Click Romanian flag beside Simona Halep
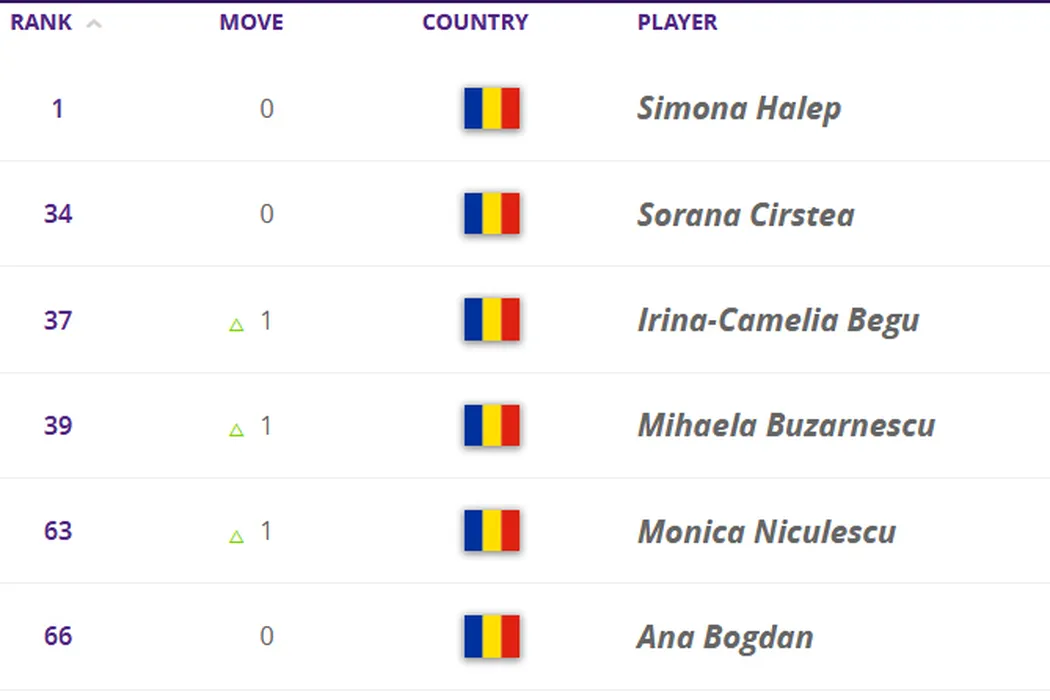This screenshot has width=1050, height=700. pyautogui.click(x=491, y=108)
